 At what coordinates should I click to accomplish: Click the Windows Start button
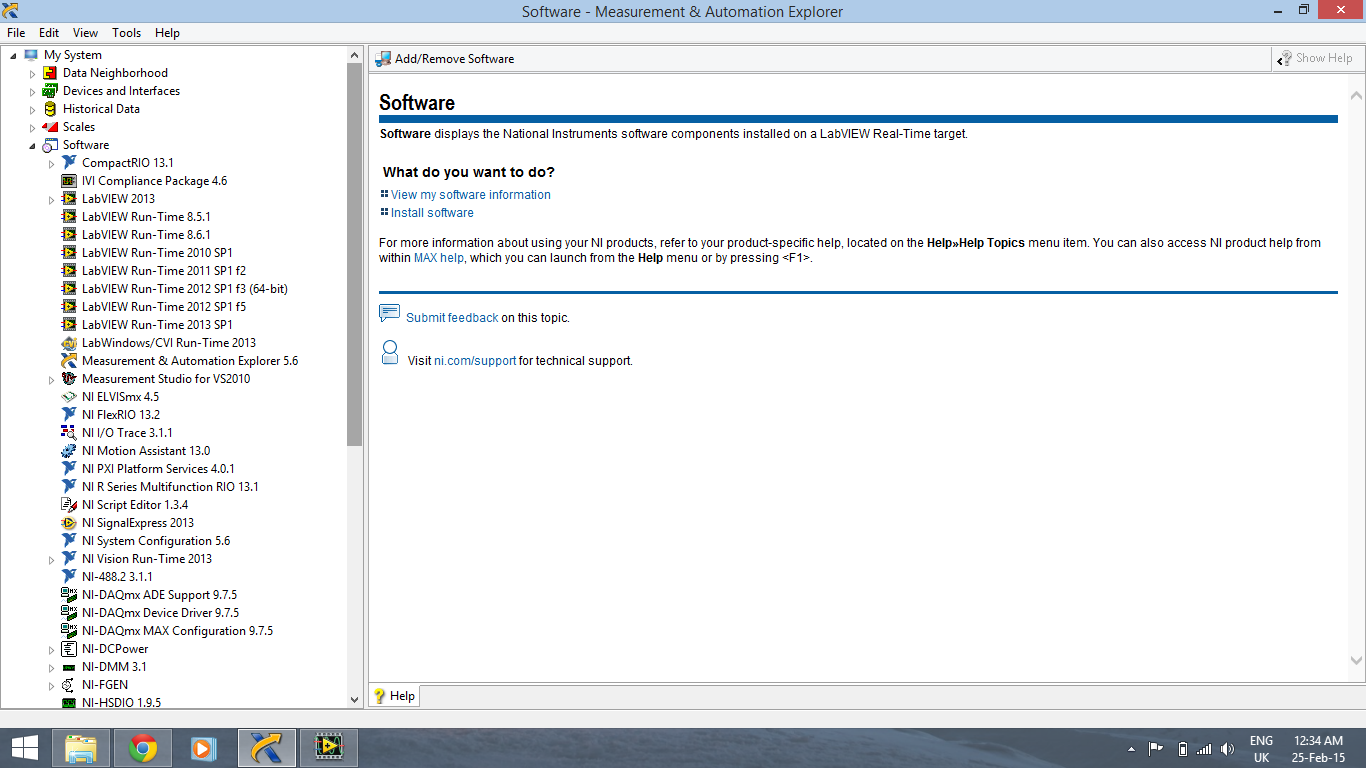(x=24, y=747)
